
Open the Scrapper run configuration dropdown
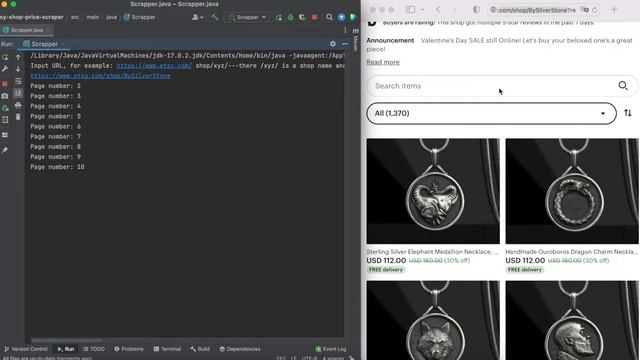247,17
